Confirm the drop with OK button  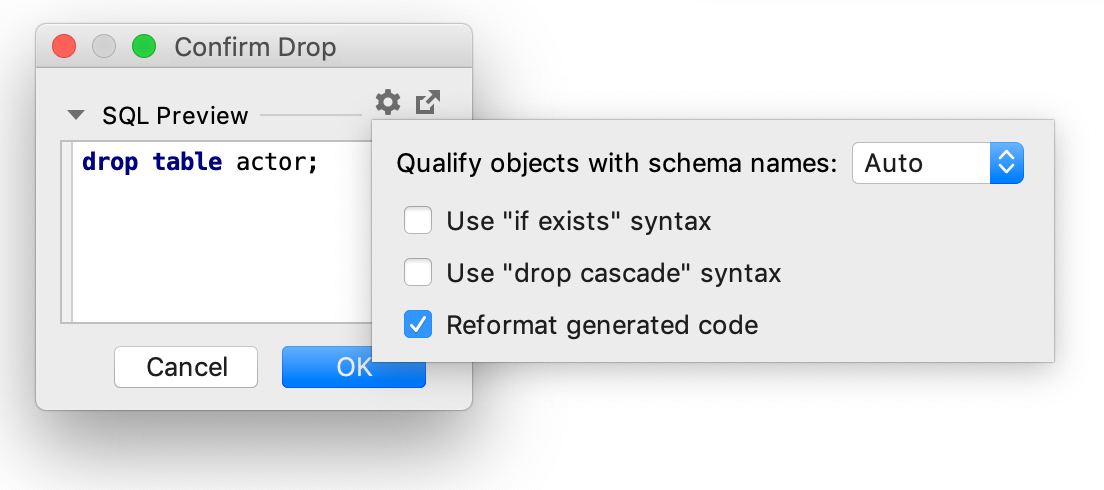coord(353,367)
